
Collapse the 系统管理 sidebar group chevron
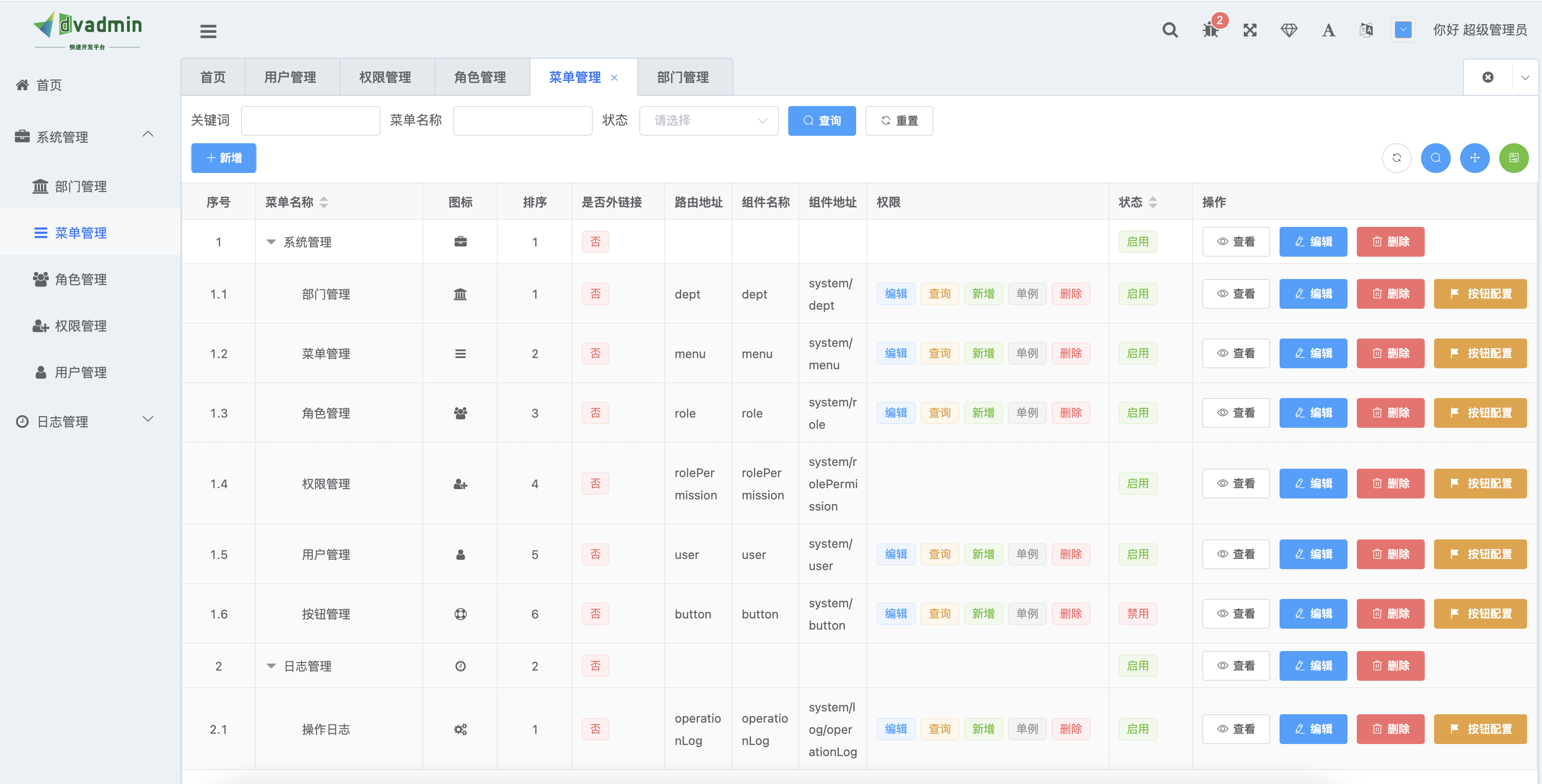coord(148,134)
